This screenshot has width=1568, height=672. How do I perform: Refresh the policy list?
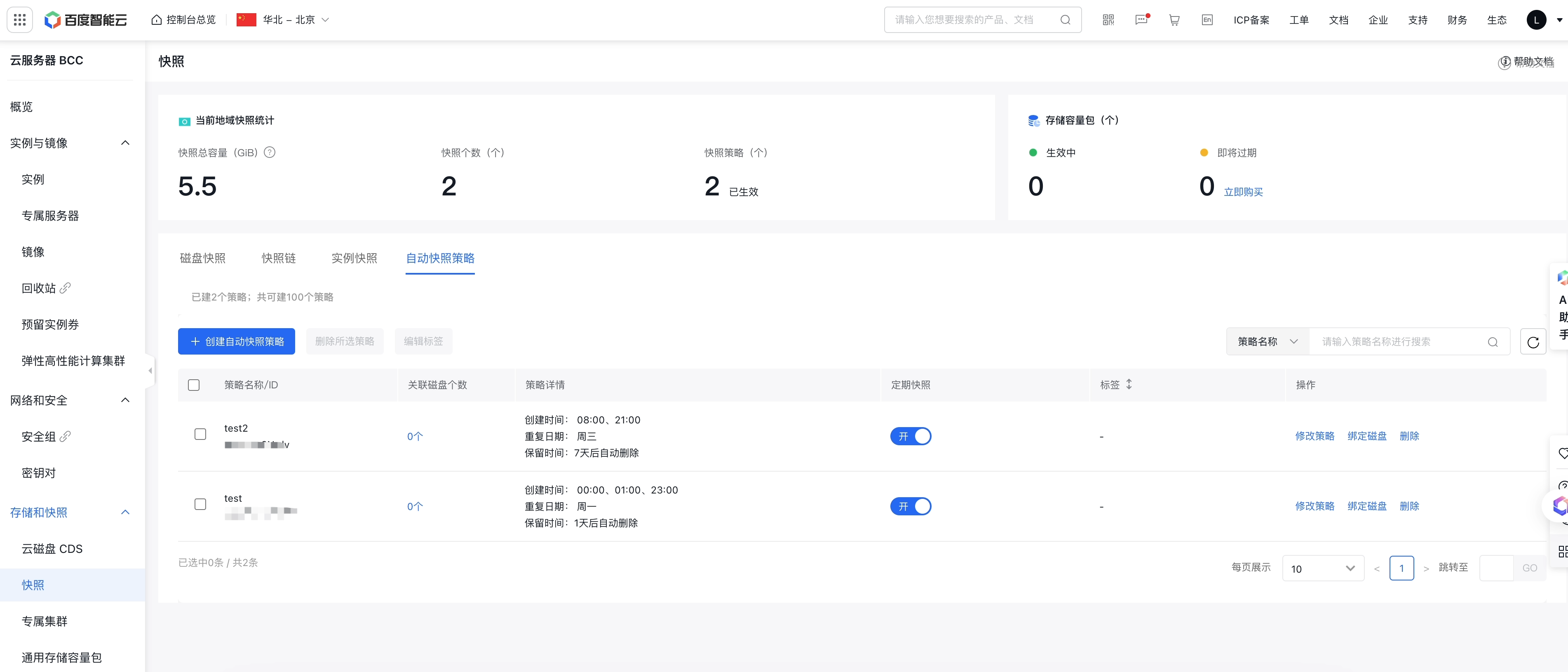[1533, 341]
